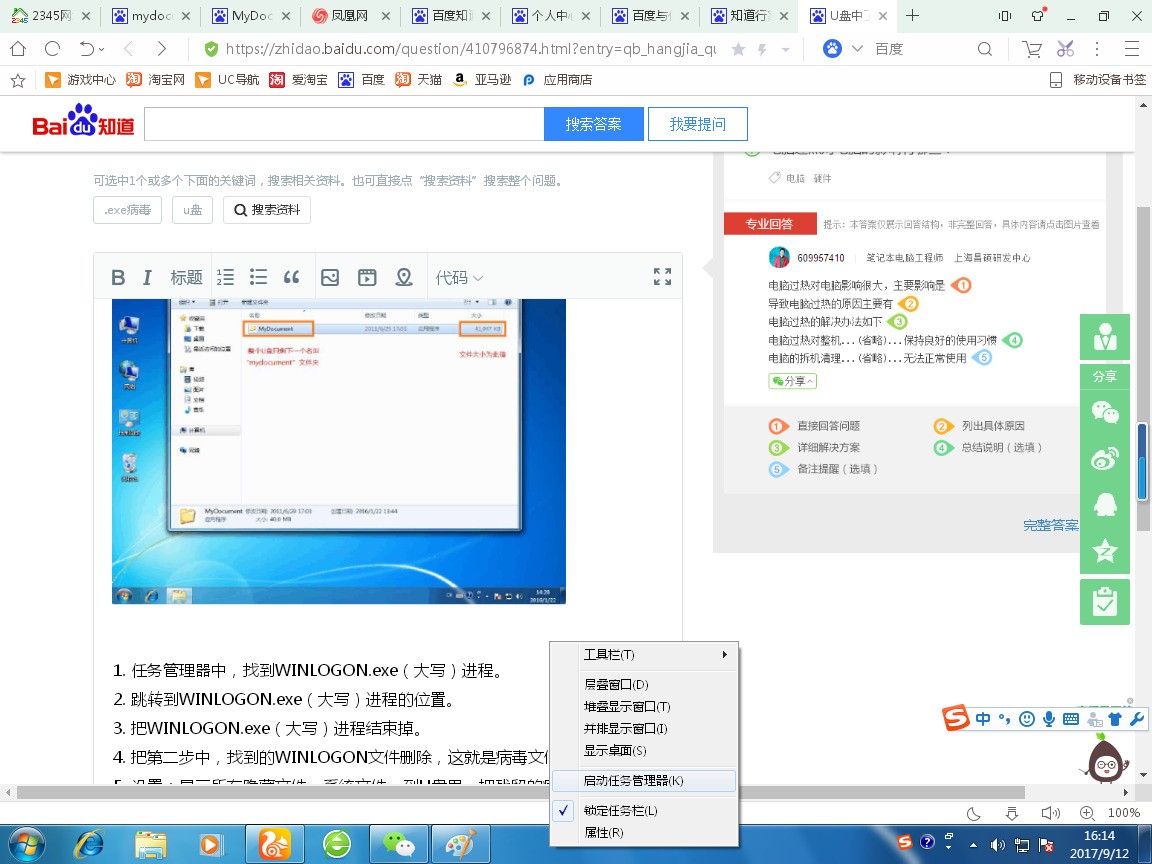1152x864 pixels.
Task: Toggle Sogou 中 Chinese/English mode
Action: coord(983,719)
